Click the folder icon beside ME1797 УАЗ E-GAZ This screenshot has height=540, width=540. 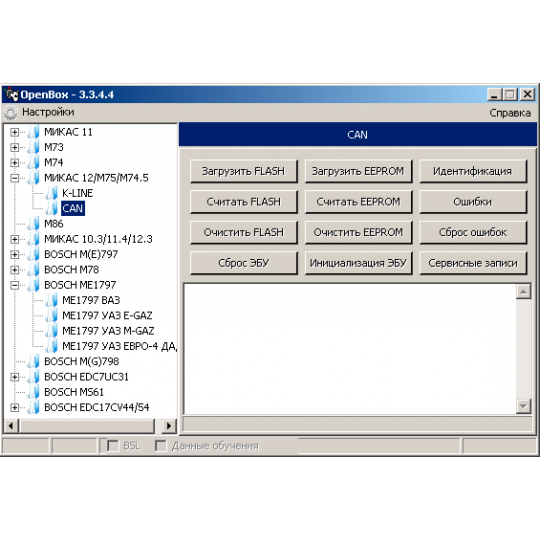pyautogui.click(x=52, y=315)
